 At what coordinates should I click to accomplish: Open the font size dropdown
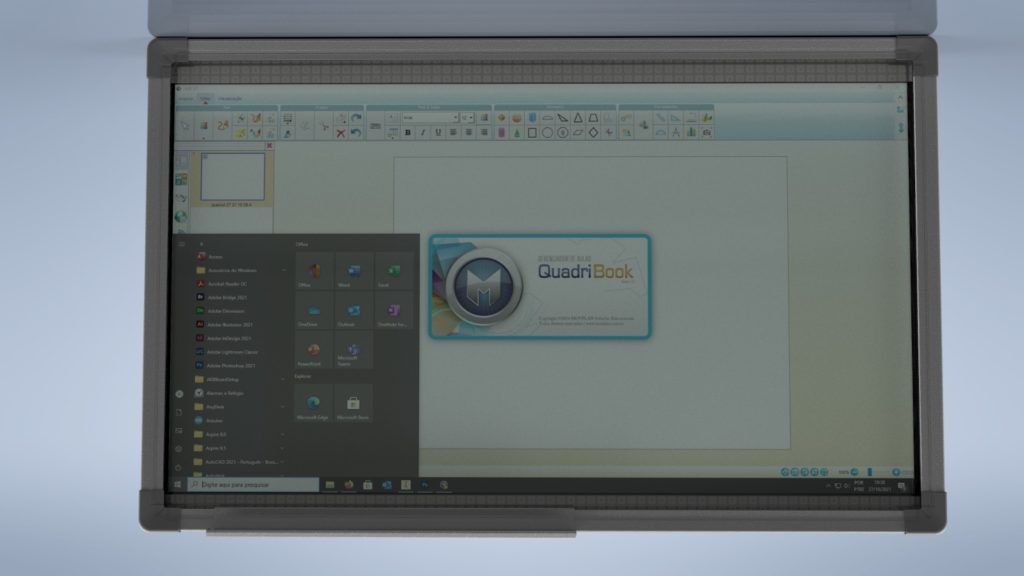point(468,117)
